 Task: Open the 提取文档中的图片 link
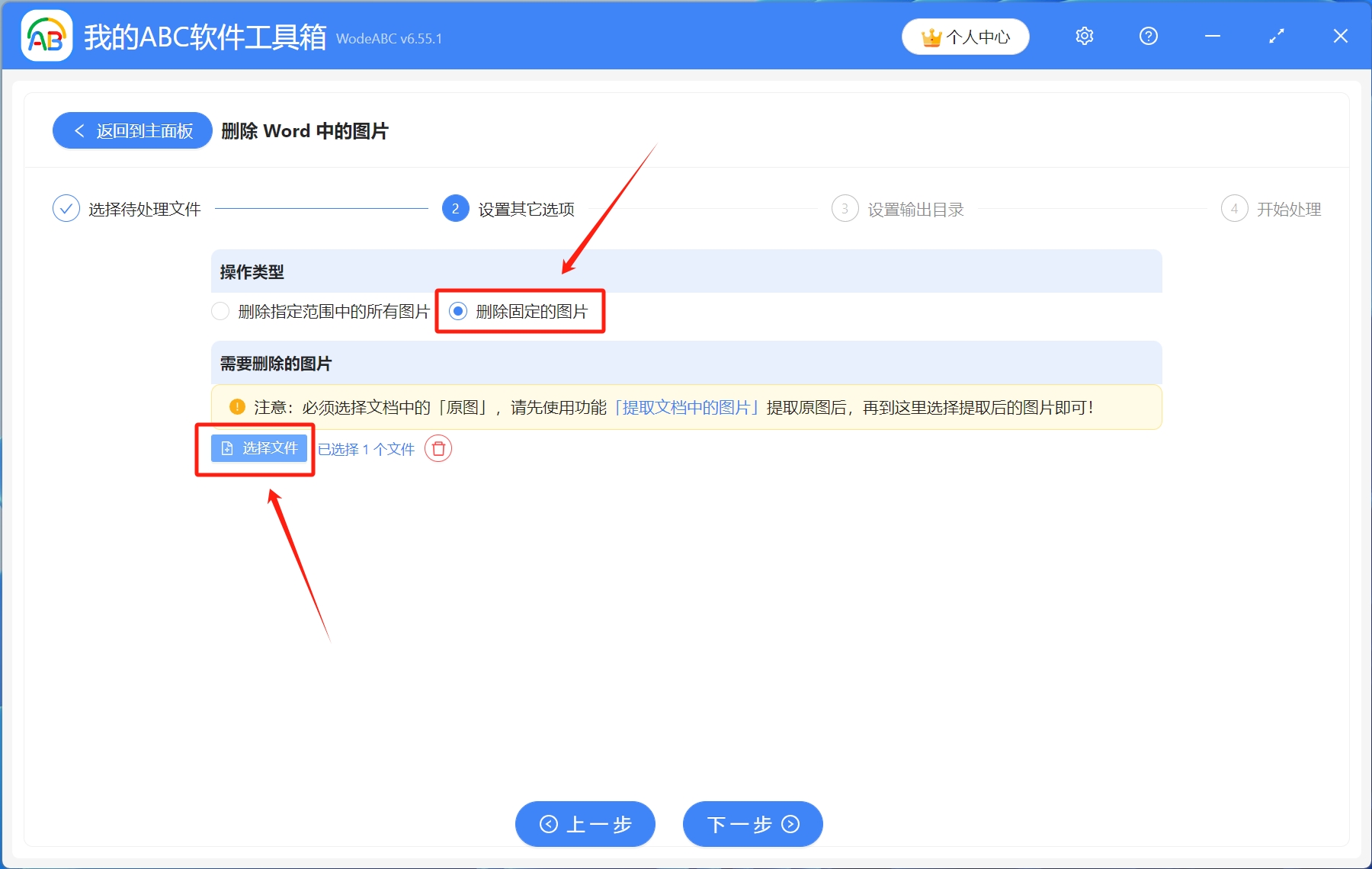pos(684,407)
